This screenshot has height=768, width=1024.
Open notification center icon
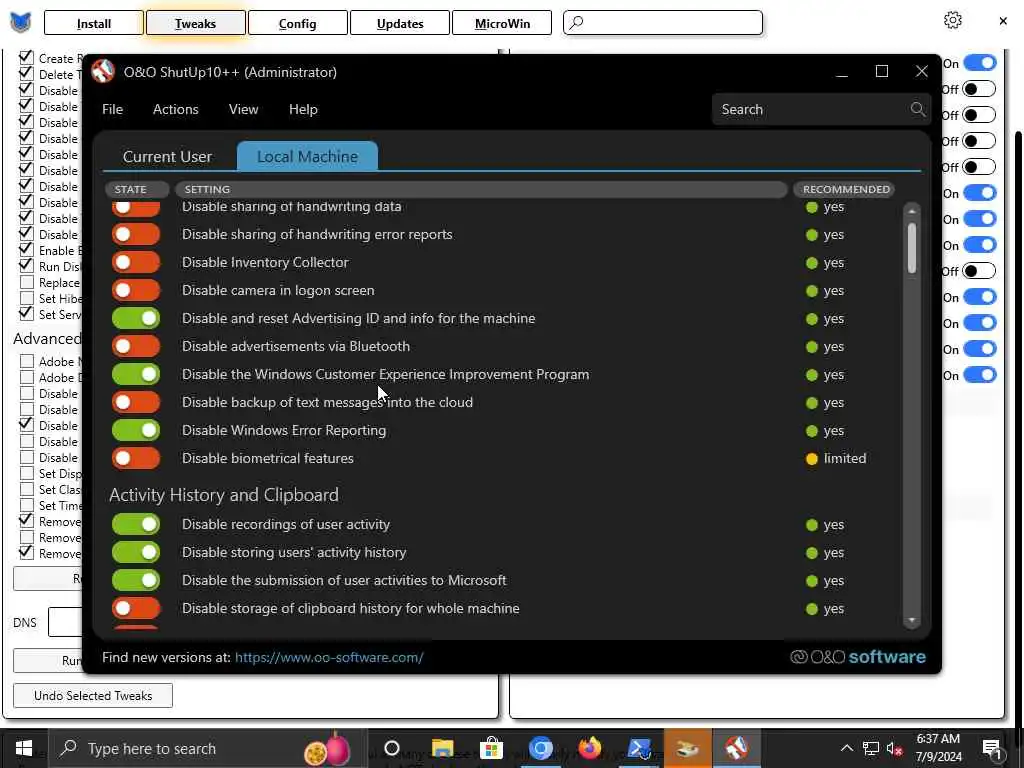(992, 748)
